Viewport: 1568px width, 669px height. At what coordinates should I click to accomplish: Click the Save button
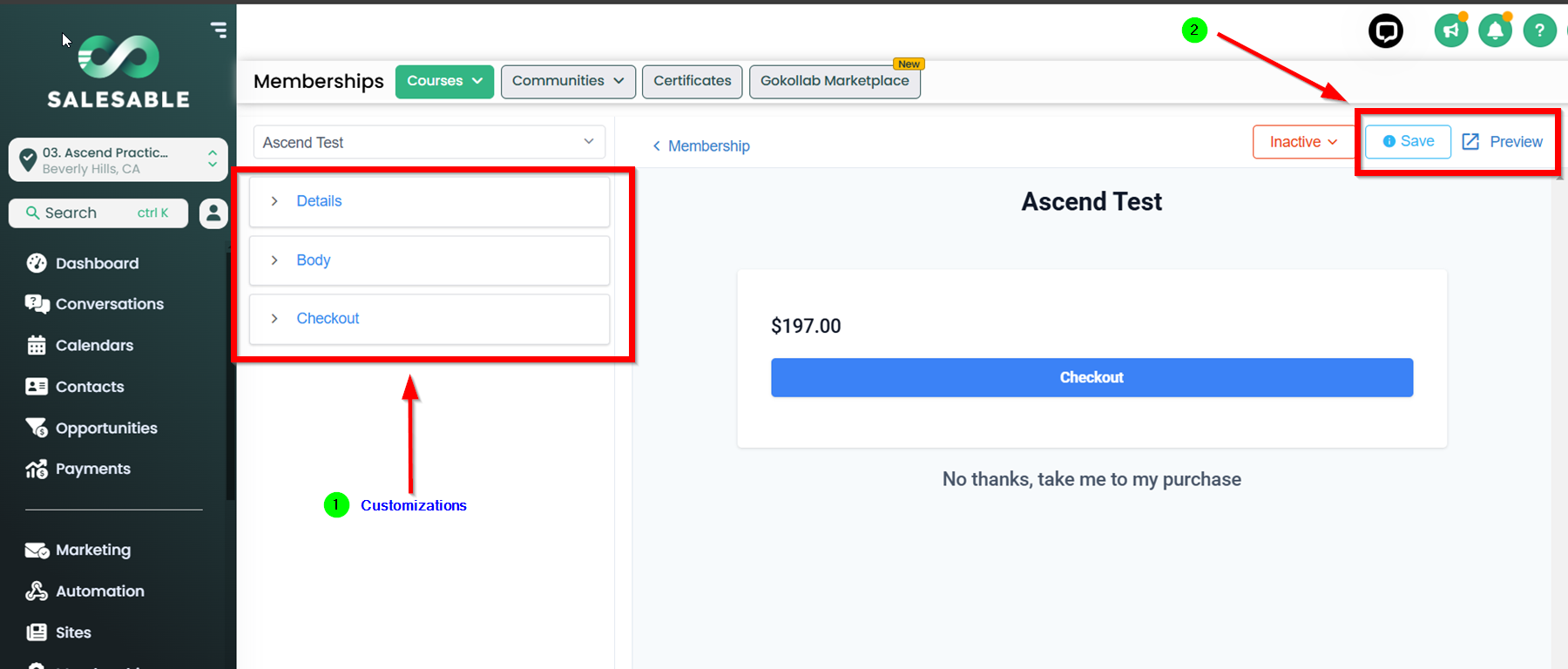click(1408, 141)
